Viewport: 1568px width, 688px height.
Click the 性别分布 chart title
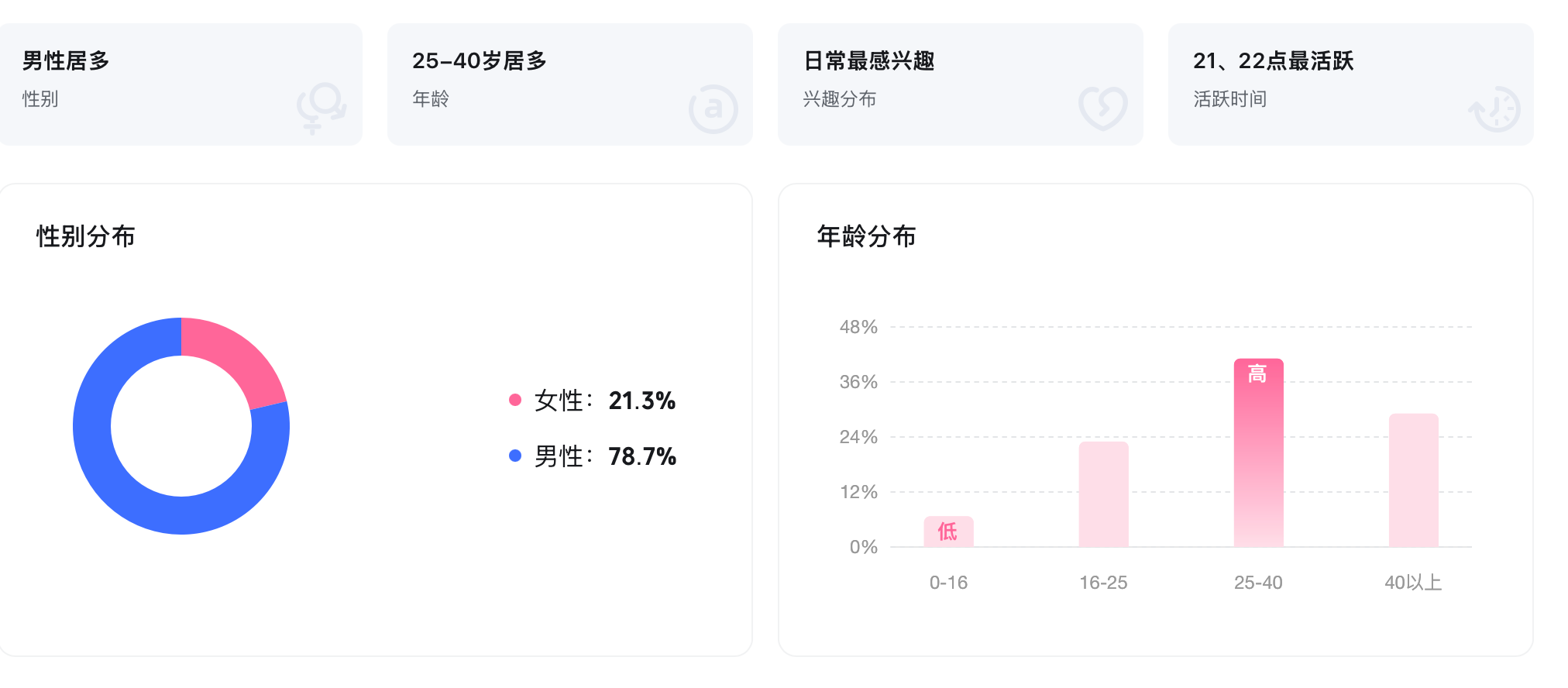pos(86,236)
